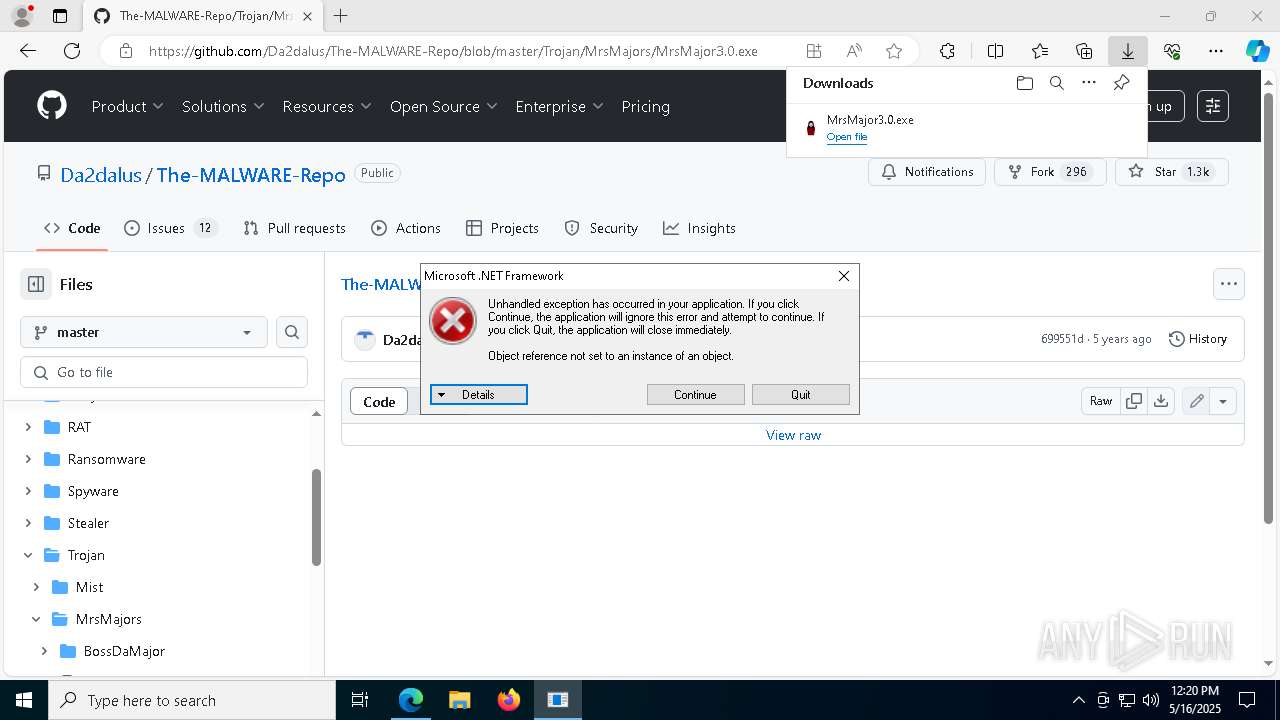Open the browser profile avatar
This screenshot has height=720, width=1280.
point(22,16)
